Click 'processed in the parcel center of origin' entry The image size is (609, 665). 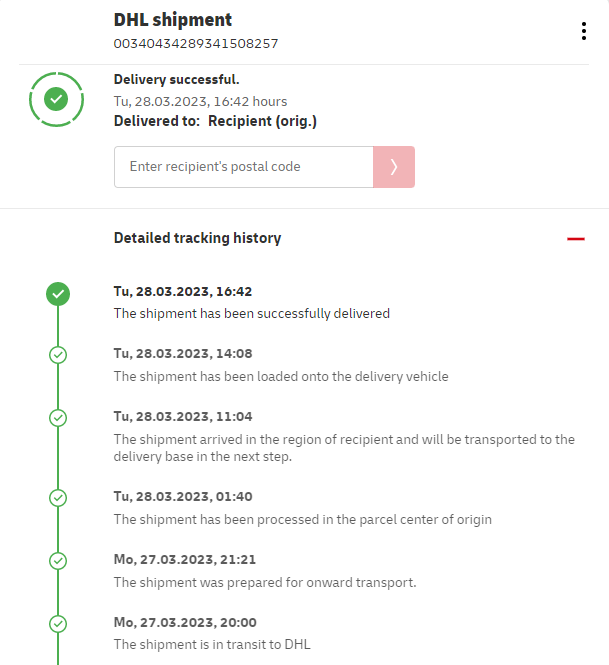pyautogui.click(x=303, y=519)
